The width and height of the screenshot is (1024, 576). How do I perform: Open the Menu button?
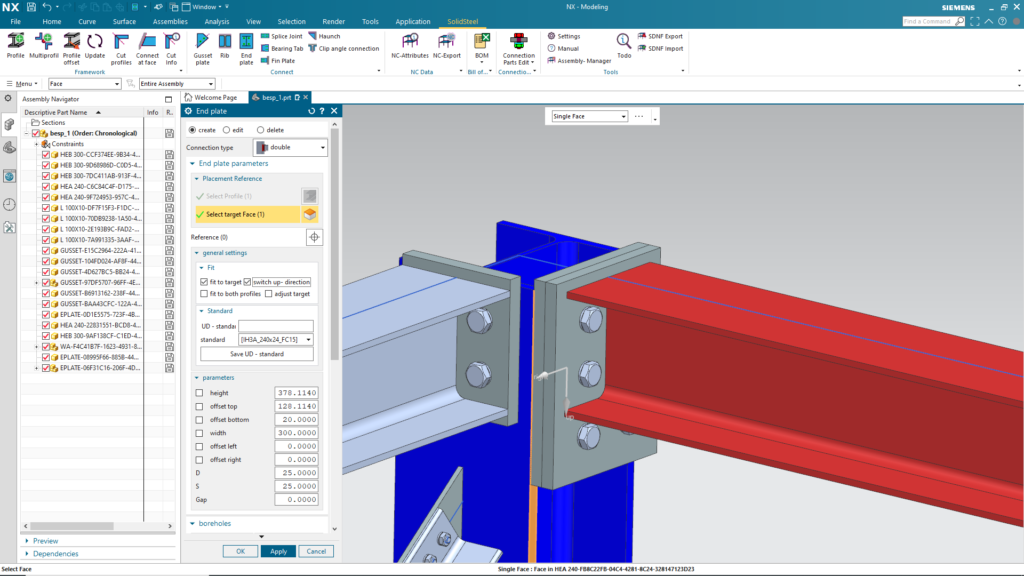tap(22, 84)
